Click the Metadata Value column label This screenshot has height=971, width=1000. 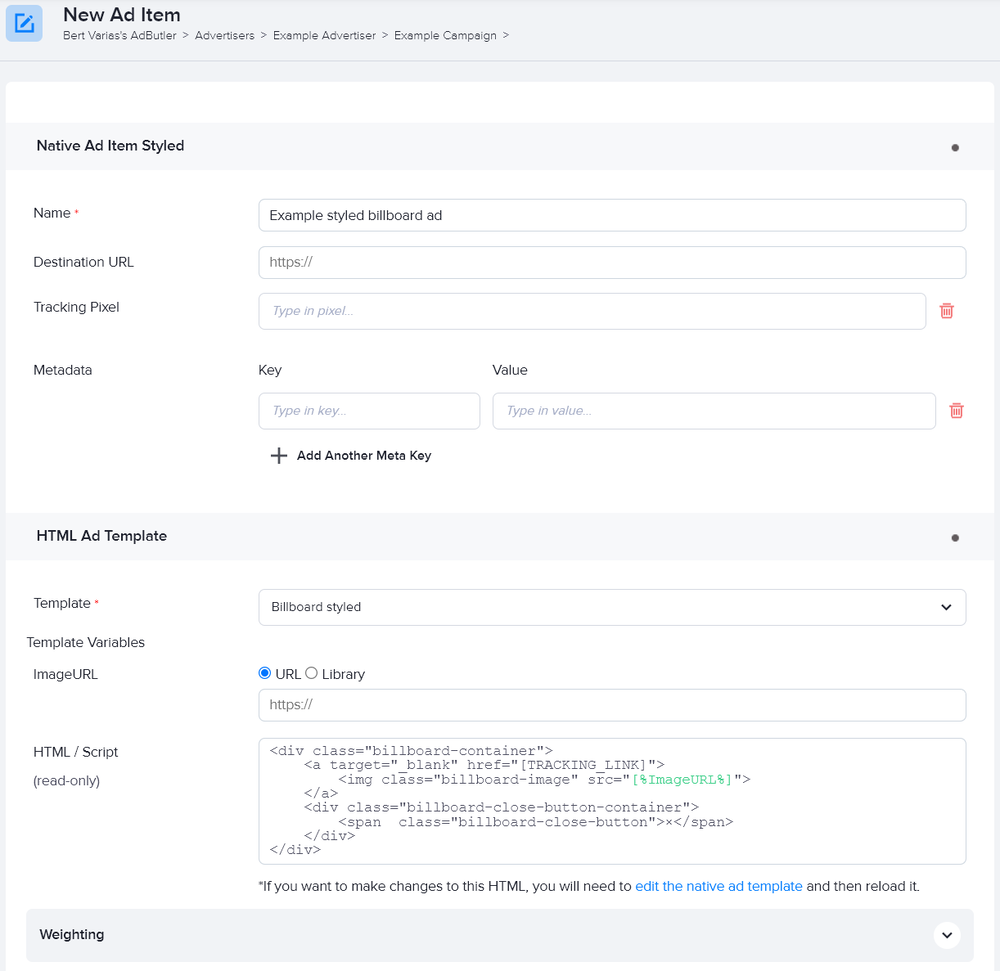[510, 370]
